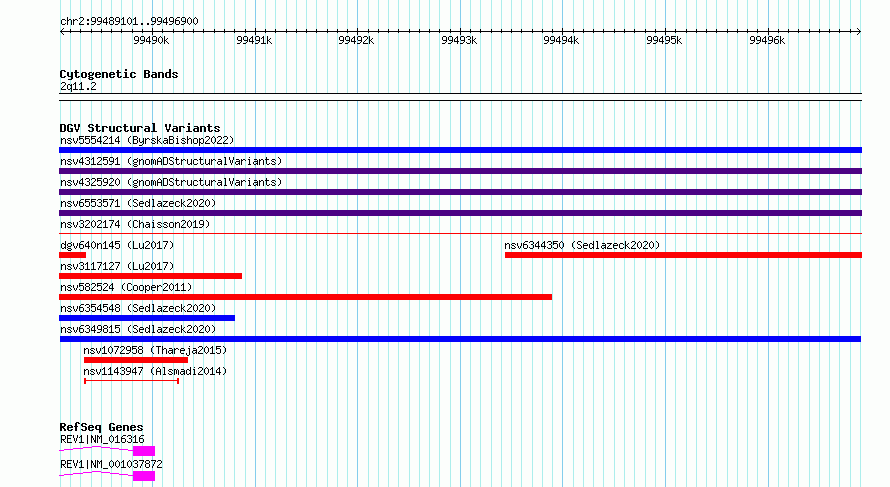Click the 2q11.2 cytogenetic band label
Screen dimensions: 890x487
coord(78,86)
